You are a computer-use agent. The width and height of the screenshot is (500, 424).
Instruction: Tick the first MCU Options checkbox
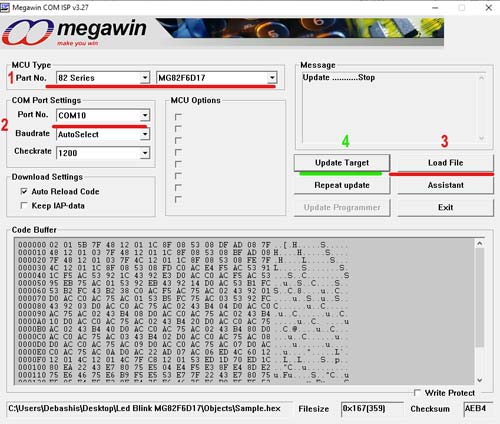pyautogui.click(x=178, y=117)
